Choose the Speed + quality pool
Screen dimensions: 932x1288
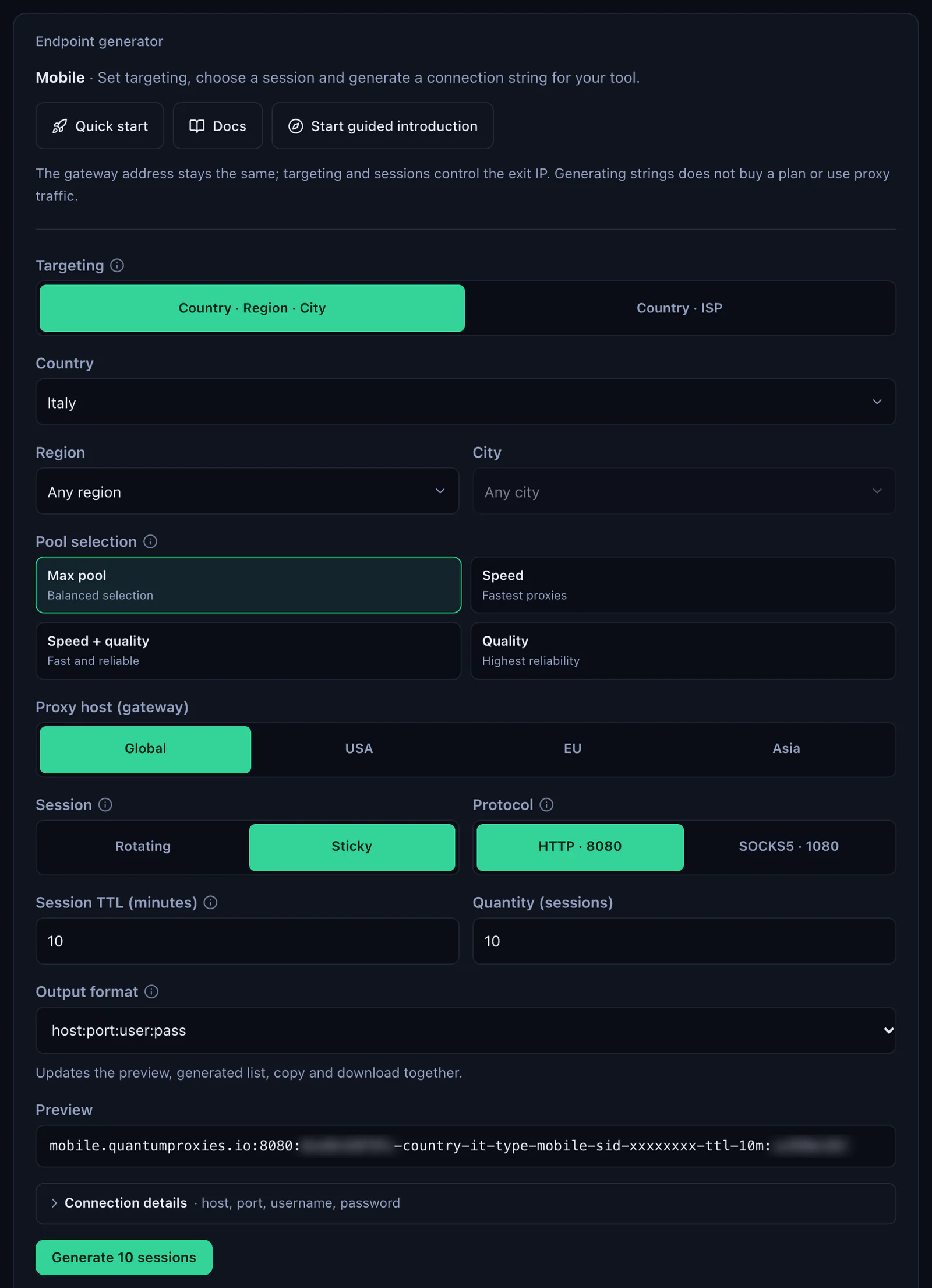249,651
